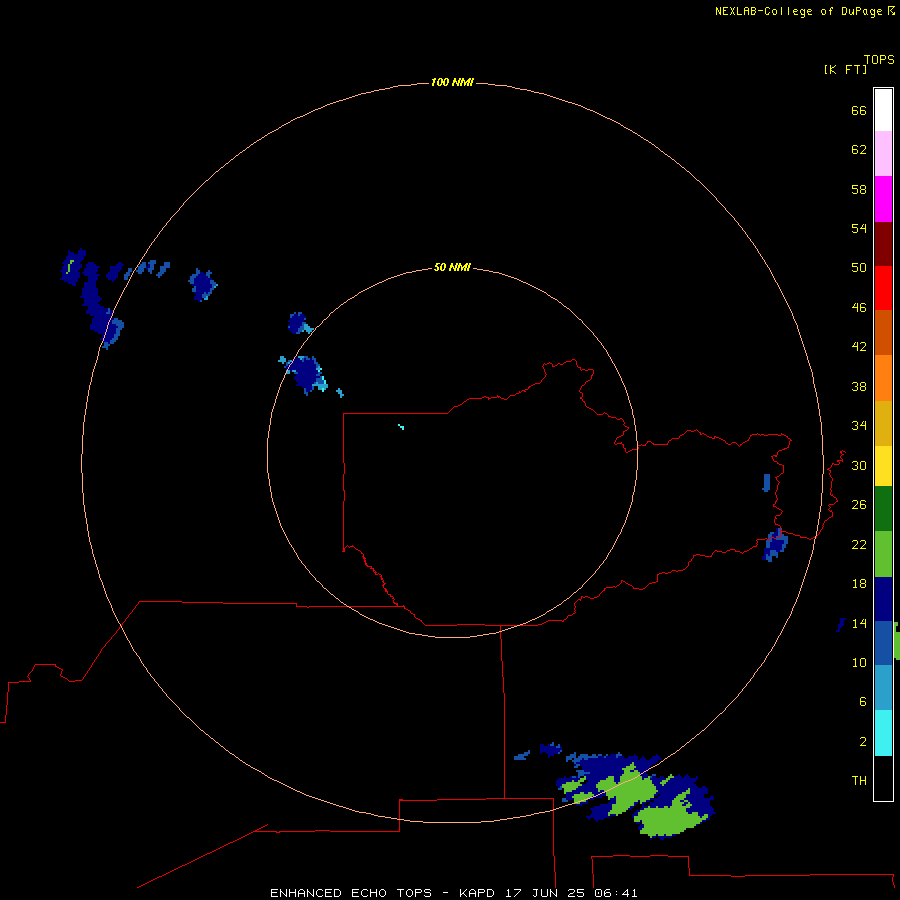Screen dimensions: 900x900
Task: Click the 'NEXLAB-College of DuPage' credit text
Action: 798,11
